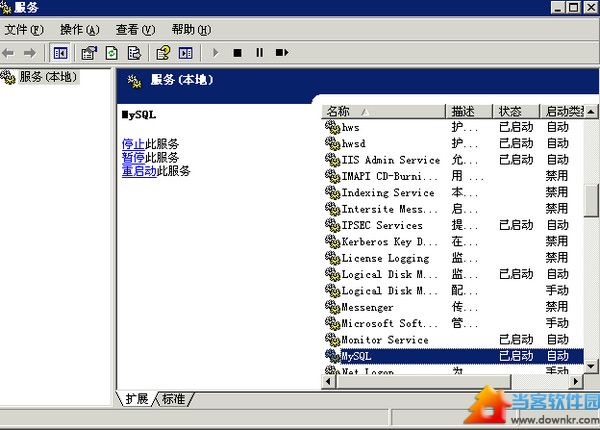Click the action pane toolbar icon
The image size is (600, 430).
186,53
